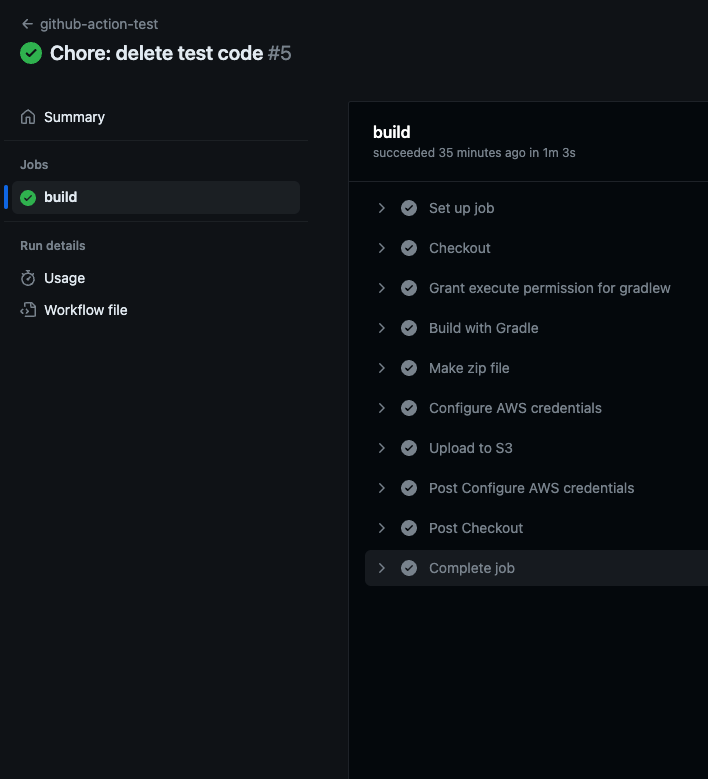
Task: Click the back arrow beside github-action-test
Action: (x=27, y=24)
